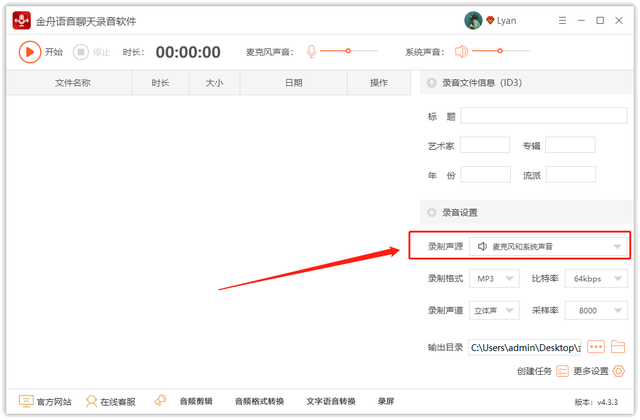Screen dimensions: 640x420
Task: Click the user avatar next to Lyan
Action: pos(473,20)
